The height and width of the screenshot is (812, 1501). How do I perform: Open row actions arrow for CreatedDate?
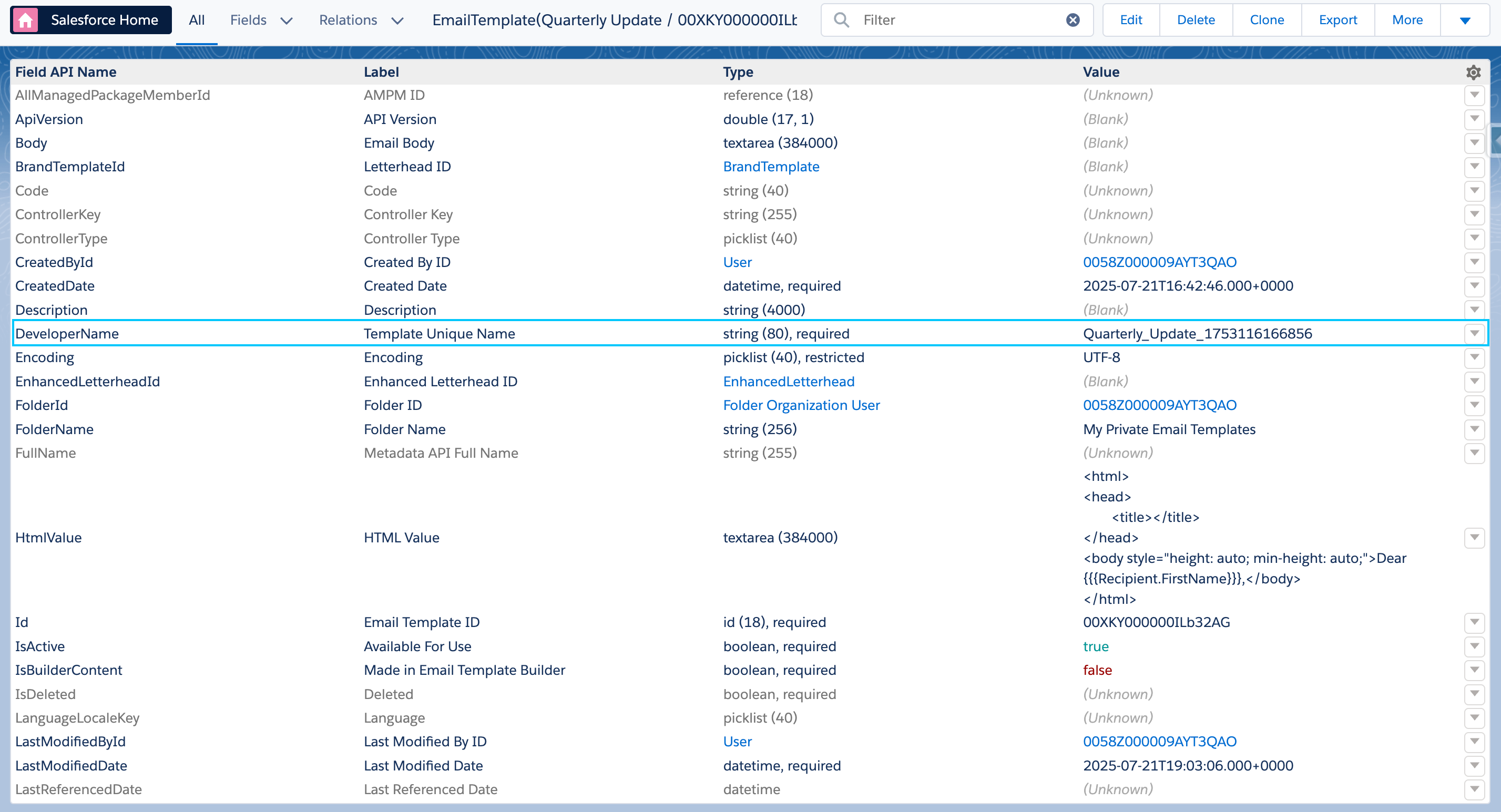pyautogui.click(x=1474, y=286)
